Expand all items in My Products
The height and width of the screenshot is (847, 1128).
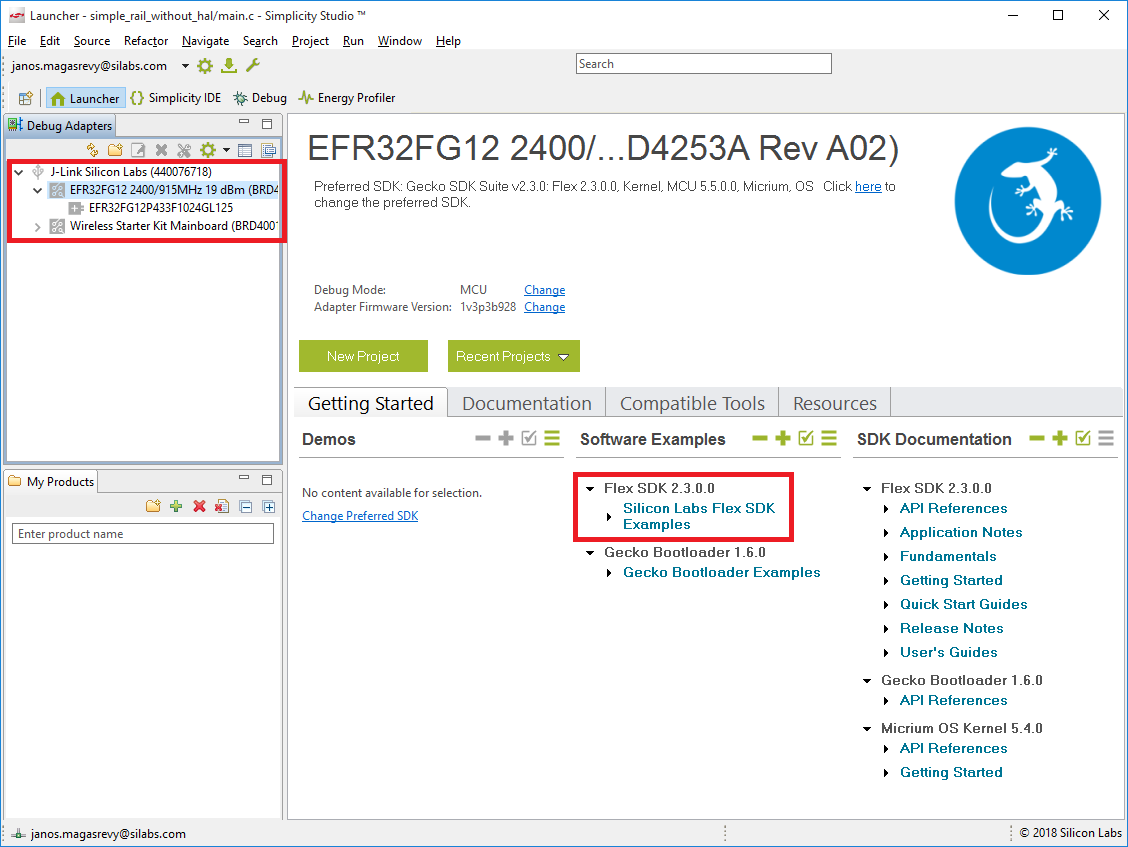point(268,507)
